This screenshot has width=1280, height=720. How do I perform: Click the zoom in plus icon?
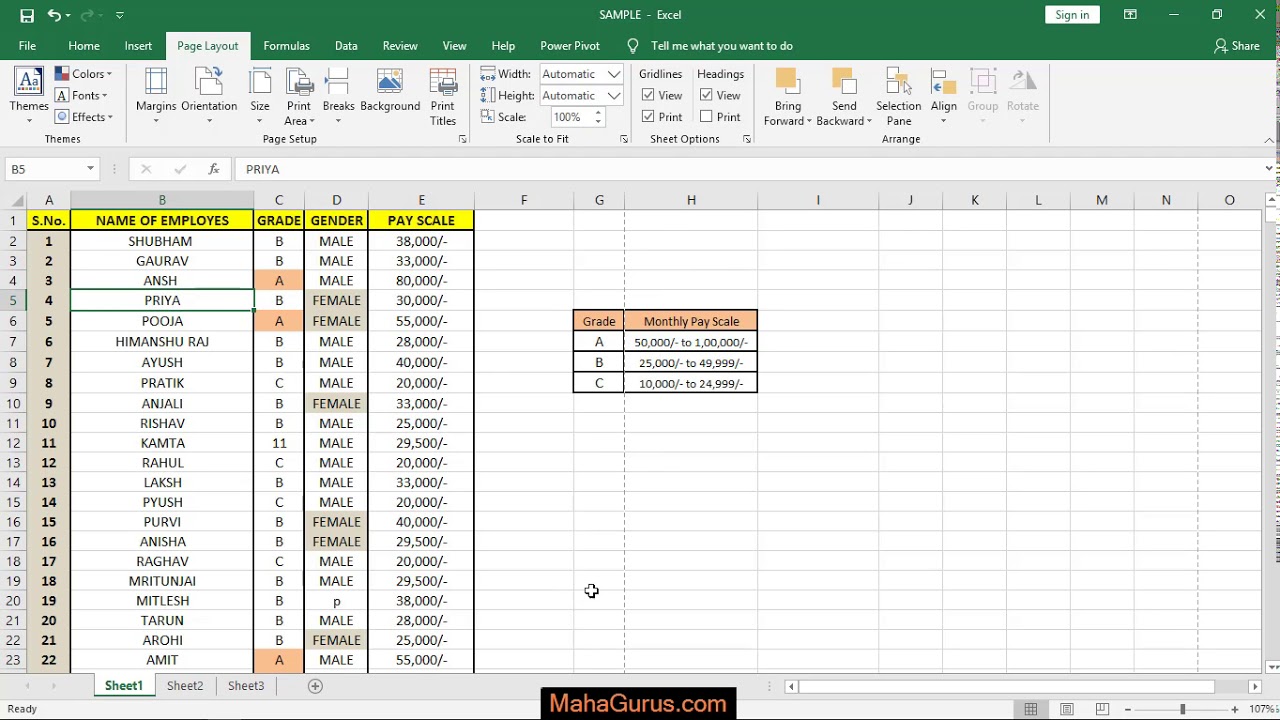pos(1235,709)
